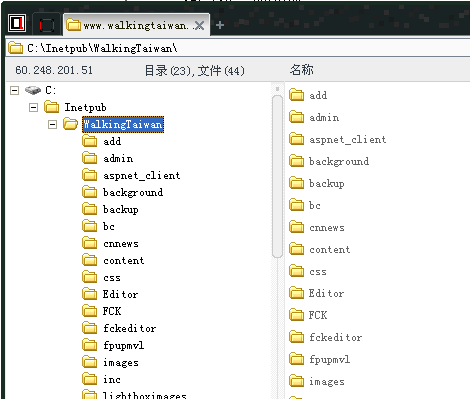The image size is (470, 399).
Task: Select fpupmvl name in the file list
Action: tap(329, 360)
